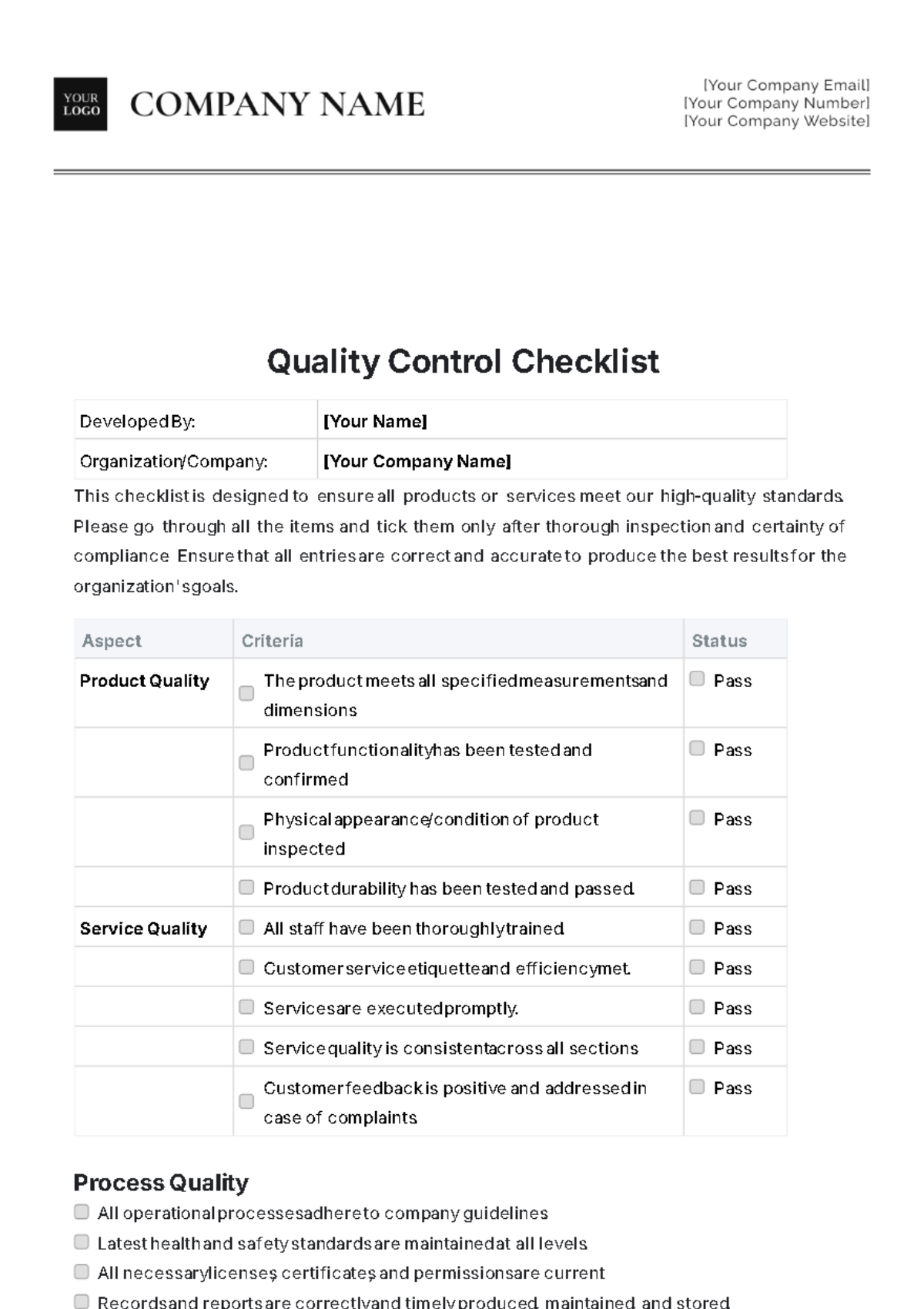Click the YOUR LOGO placeholder image
Viewport: 924px width, 1309px height.
pos(80,104)
